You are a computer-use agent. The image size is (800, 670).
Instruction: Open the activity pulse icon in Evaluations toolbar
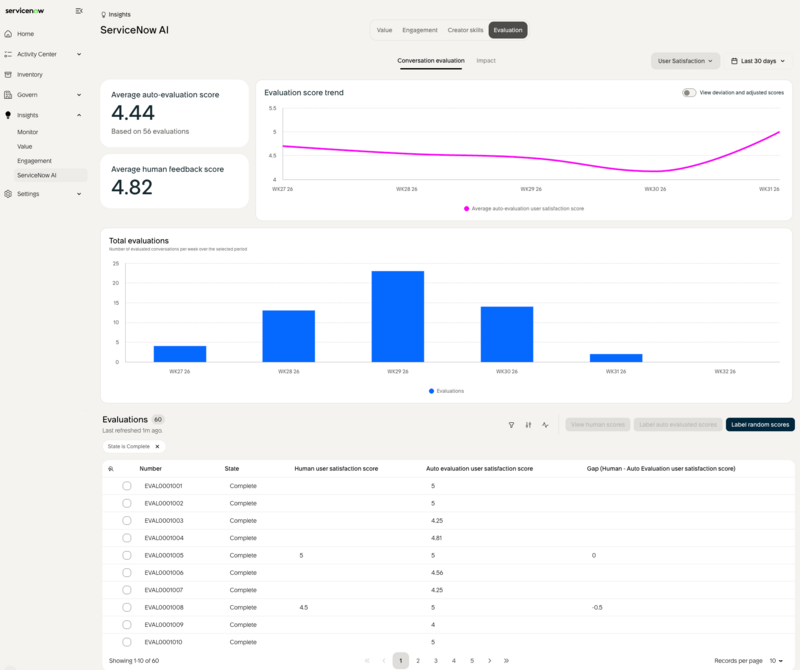point(545,425)
